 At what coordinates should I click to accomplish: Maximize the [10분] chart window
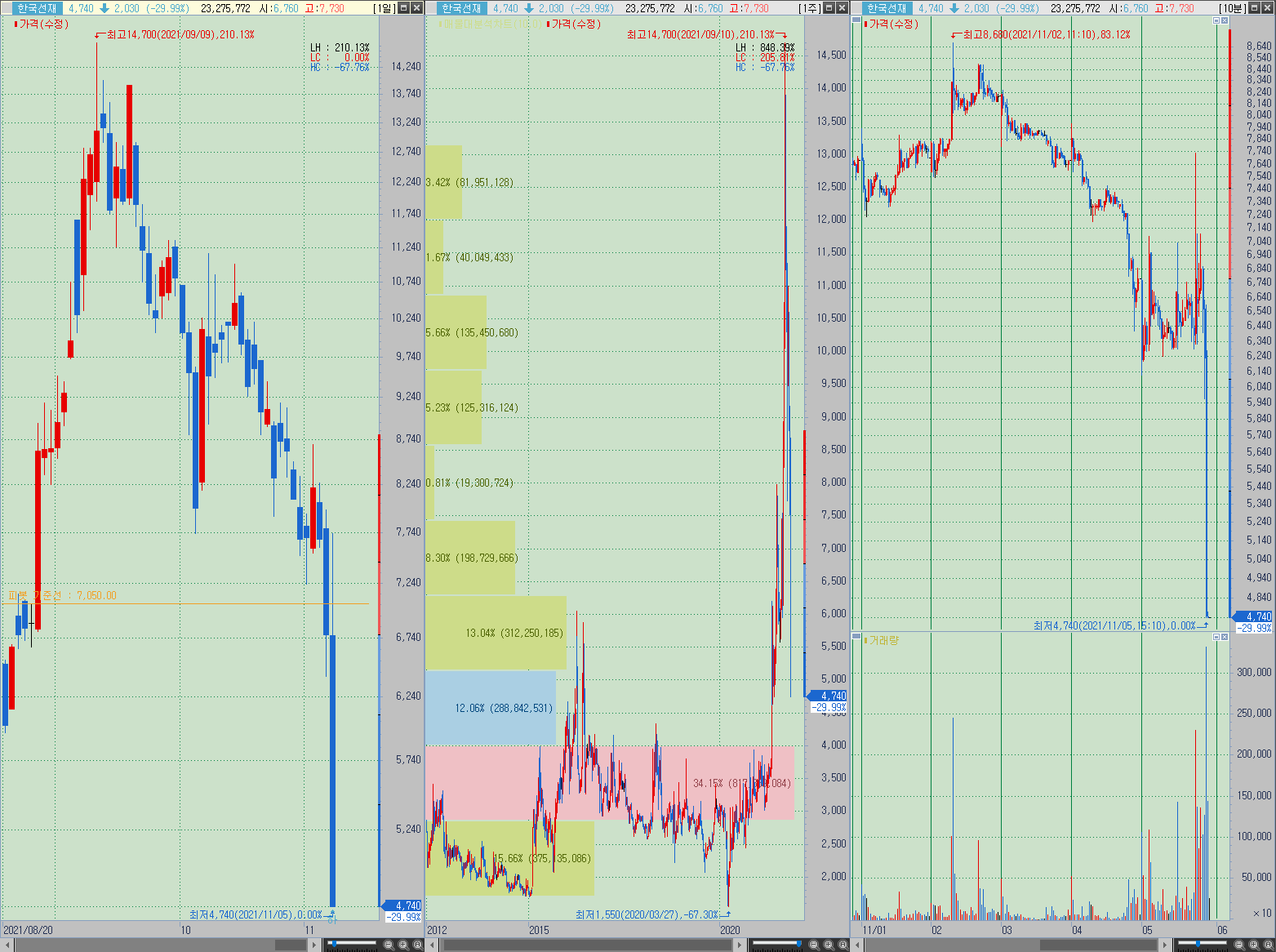click(1255, 7)
